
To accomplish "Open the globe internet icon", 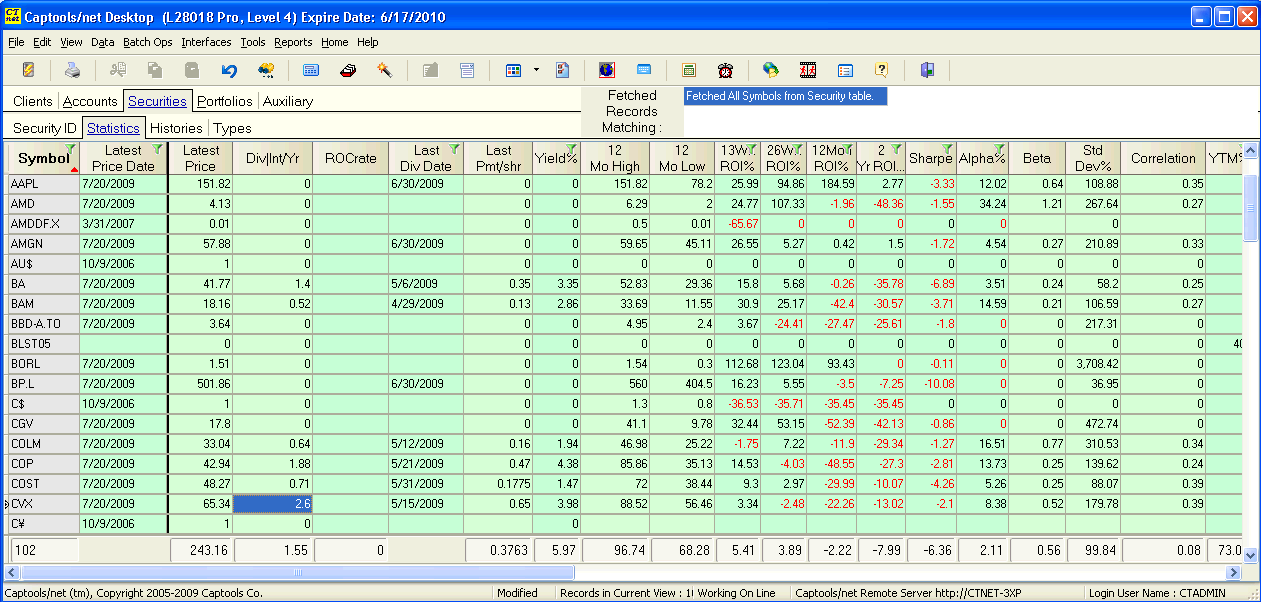I will click(772, 70).
